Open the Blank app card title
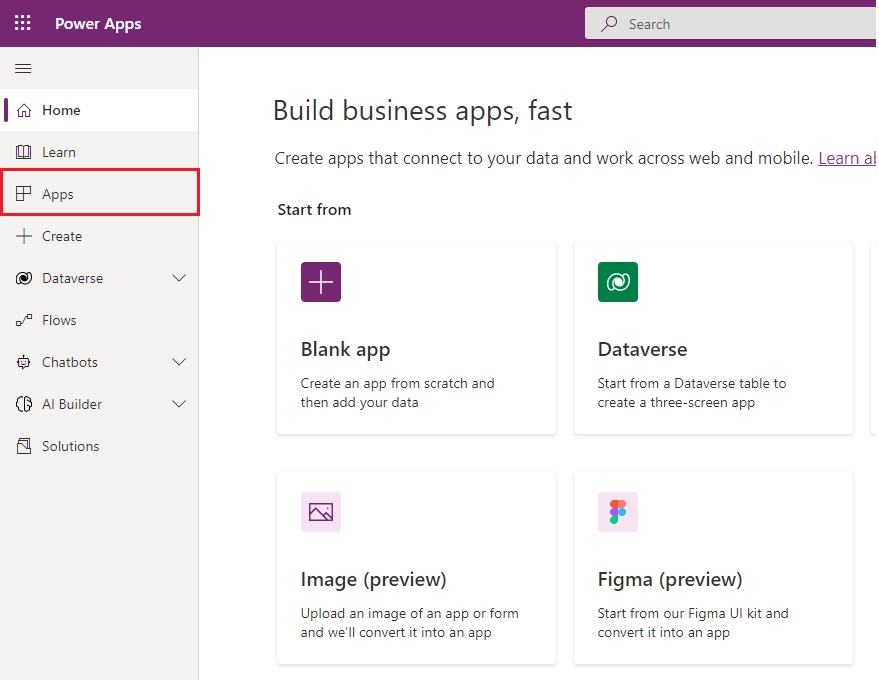The image size is (879, 681). (x=345, y=350)
